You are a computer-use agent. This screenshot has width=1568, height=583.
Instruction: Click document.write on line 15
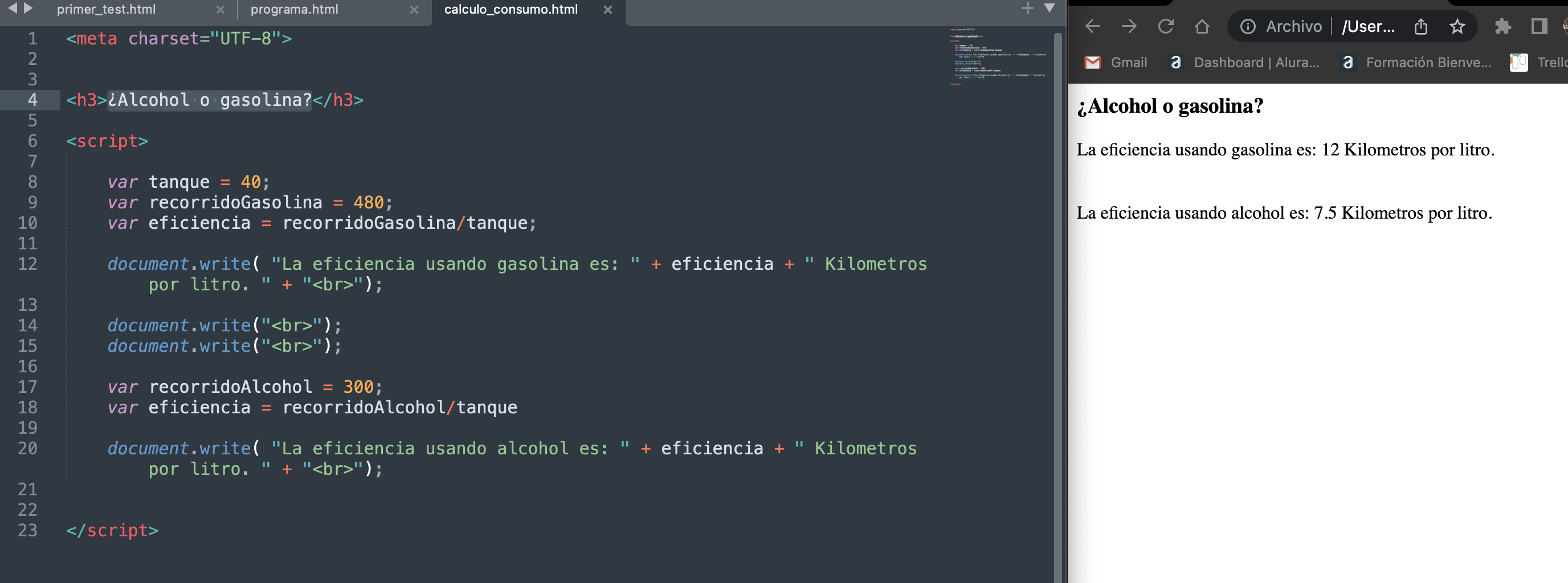click(179, 346)
